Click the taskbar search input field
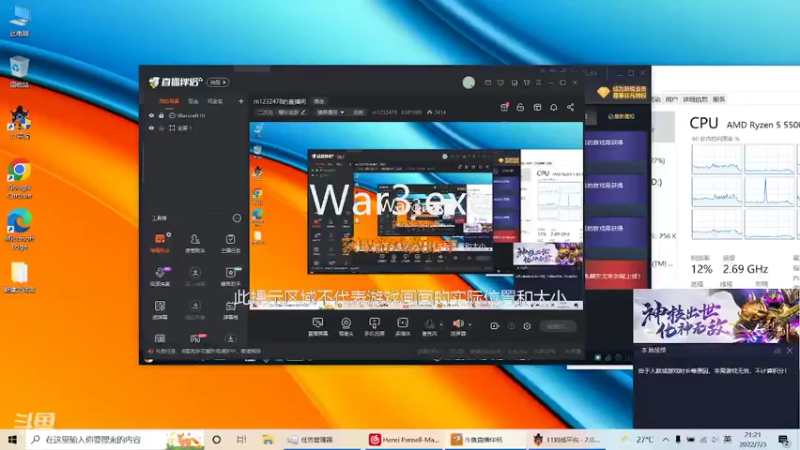The width and height of the screenshot is (800, 450). [x=115, y=439]
